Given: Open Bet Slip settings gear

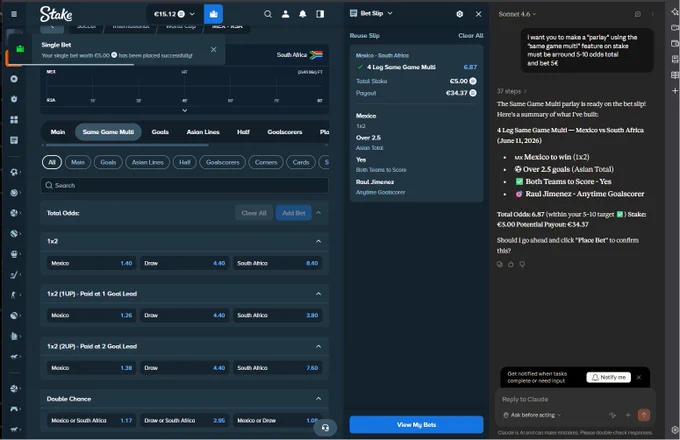Looking at the screenshot, I should [460, 14].
